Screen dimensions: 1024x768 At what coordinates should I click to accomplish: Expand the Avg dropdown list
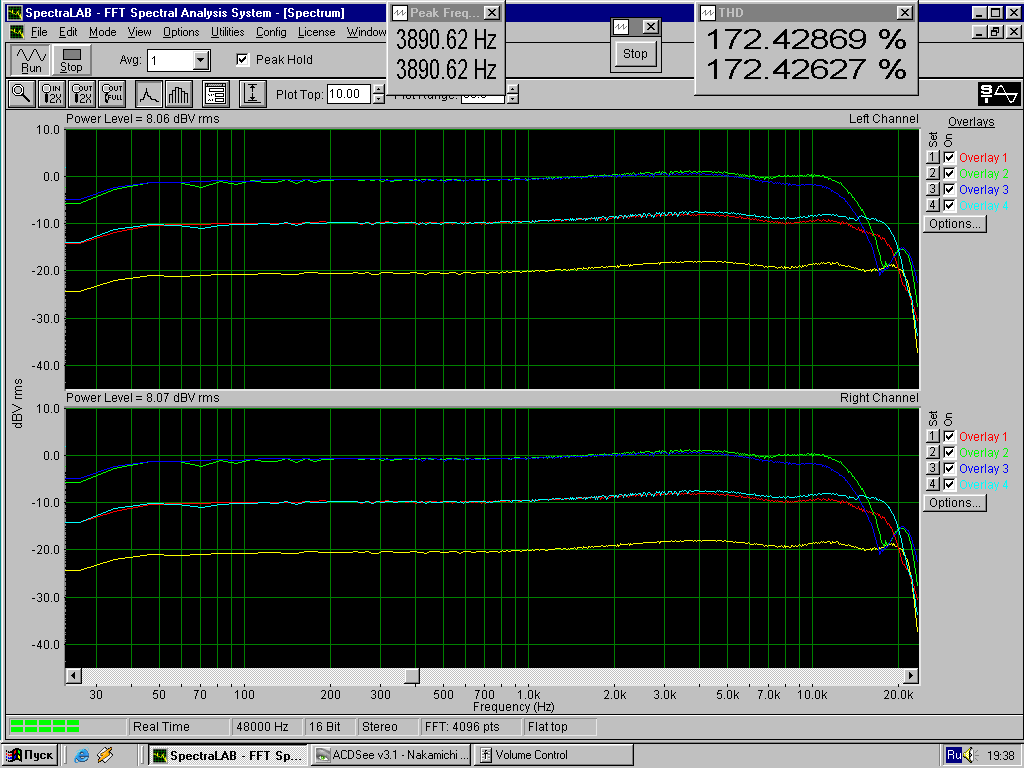(x=201, y=61)
